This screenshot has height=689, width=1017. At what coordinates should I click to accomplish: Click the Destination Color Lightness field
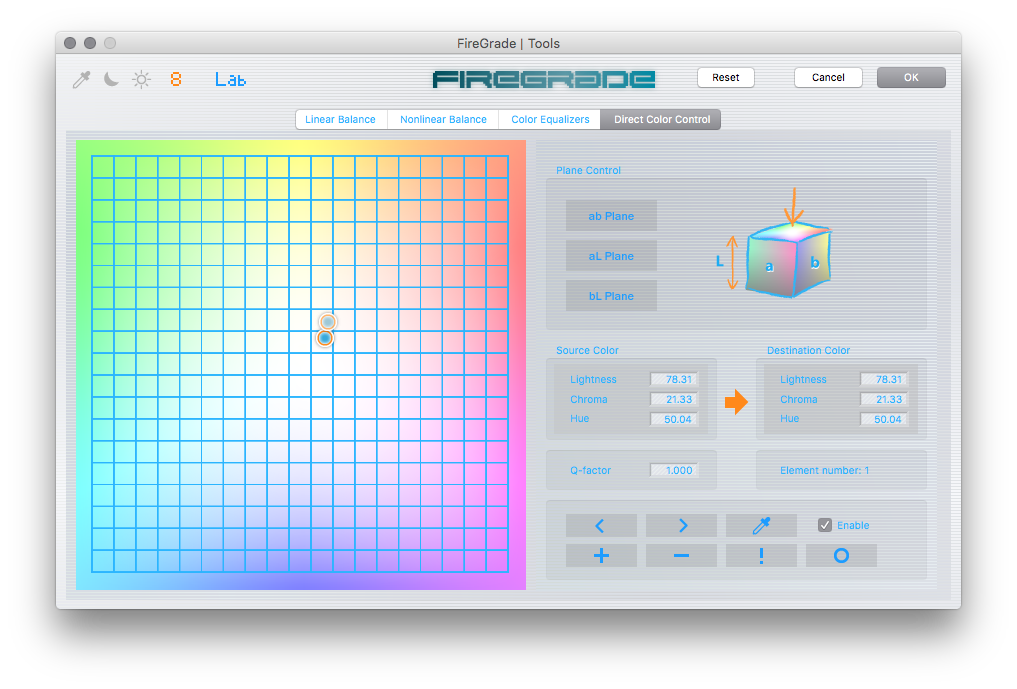point(884,379)
